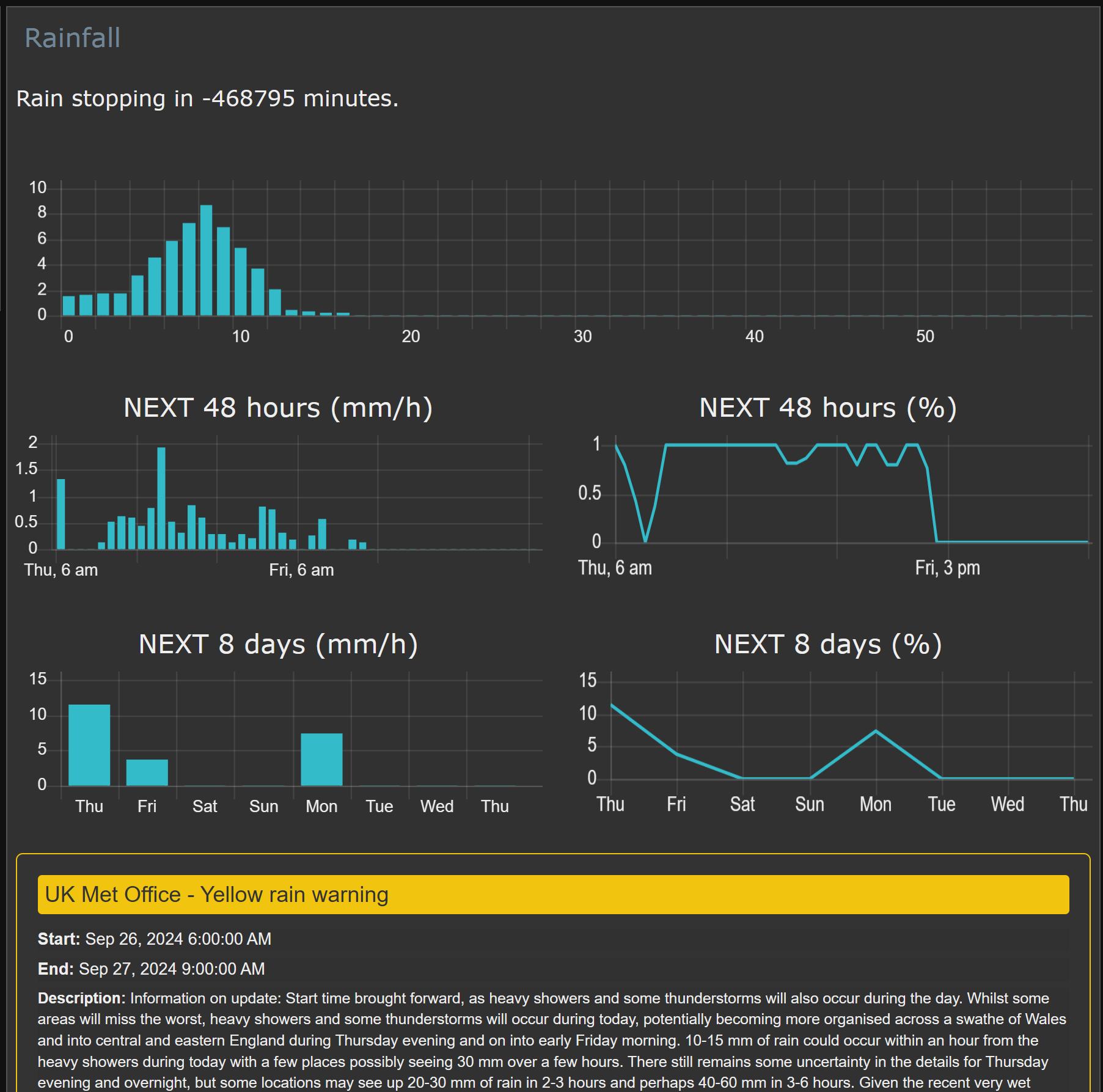Click end time 'Sep 27, 2024 9:00:00 AM'
1103x1092 pixels.
tap(172, 969)
